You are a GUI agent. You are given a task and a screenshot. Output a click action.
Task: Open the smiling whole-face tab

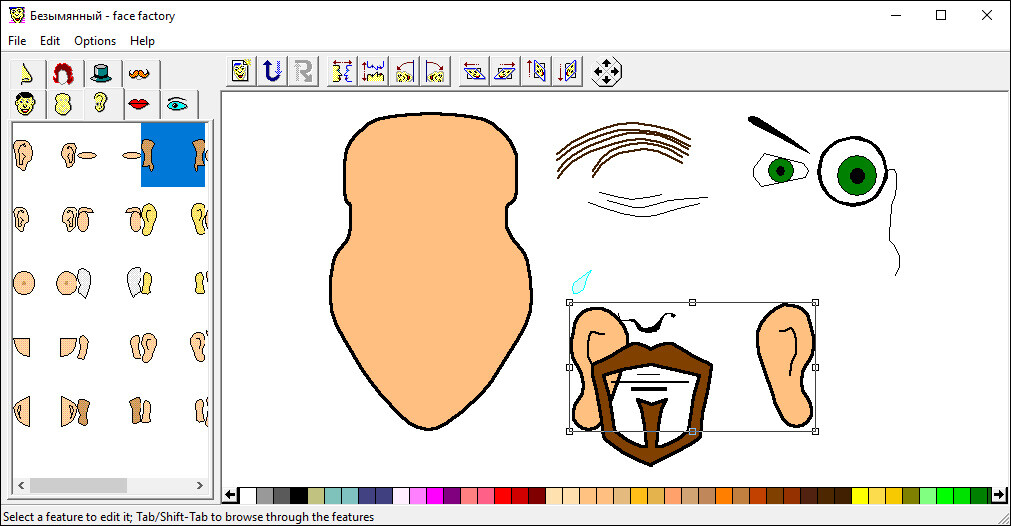(26, 104)
